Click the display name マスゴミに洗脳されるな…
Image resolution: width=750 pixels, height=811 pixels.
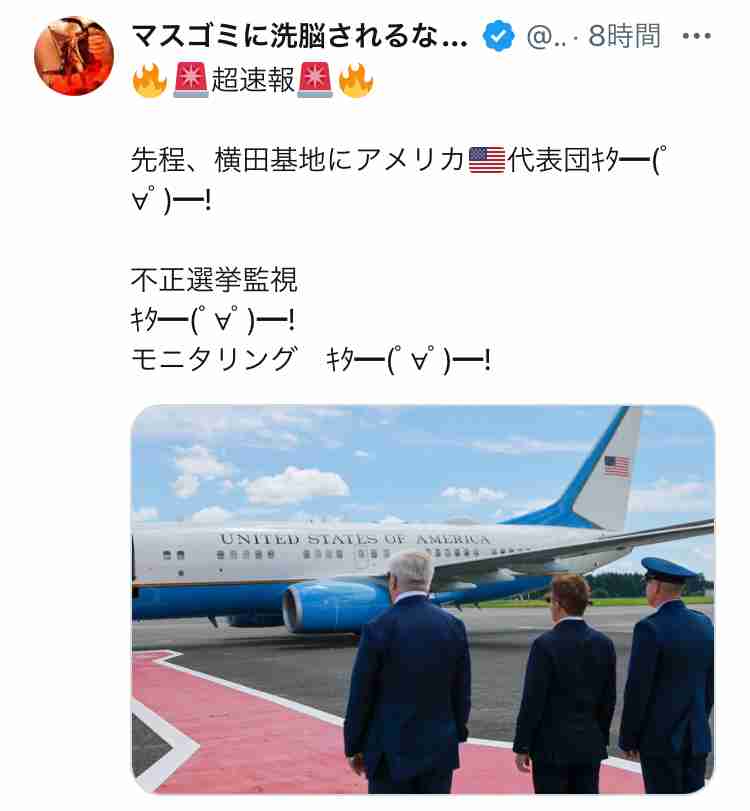click(299, 36)
